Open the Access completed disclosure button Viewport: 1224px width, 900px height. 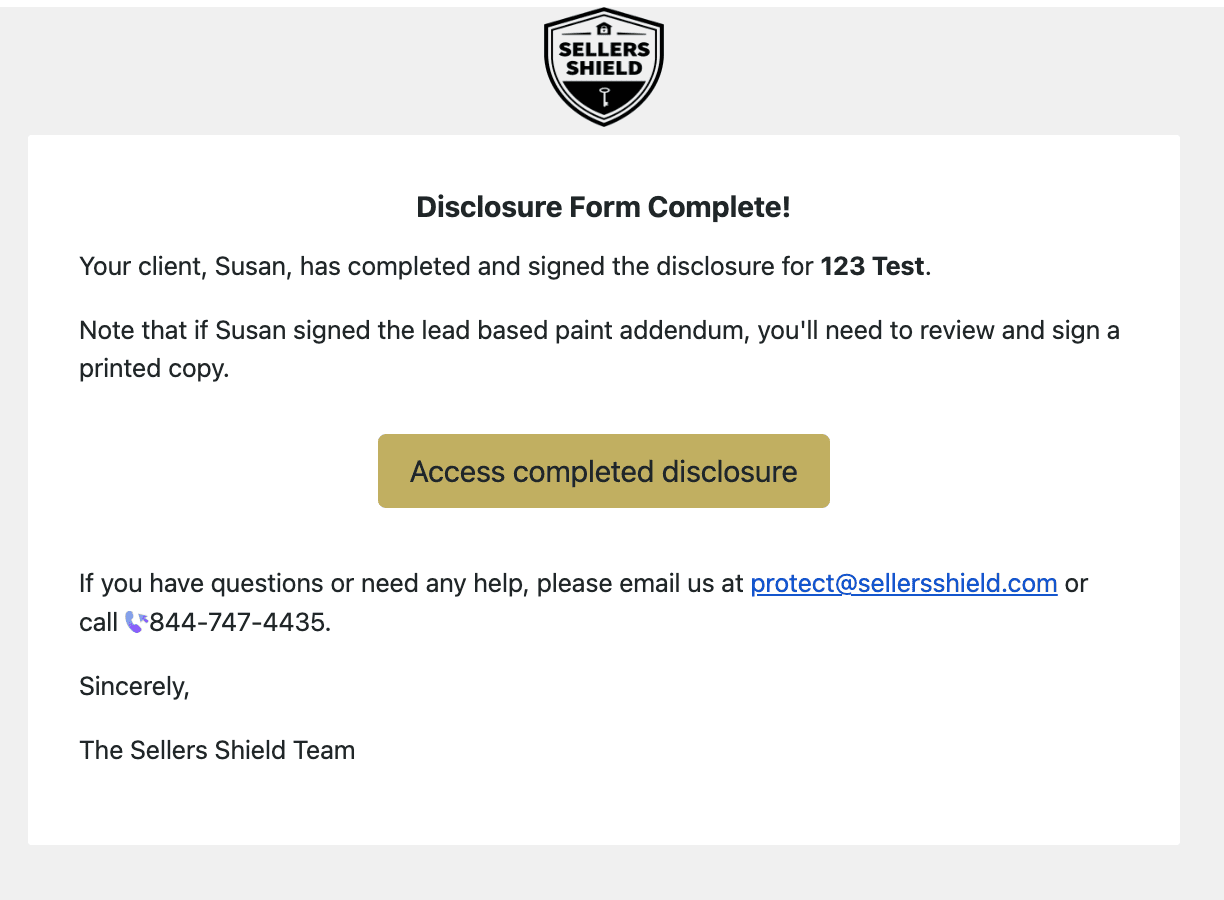click(604, 471)
